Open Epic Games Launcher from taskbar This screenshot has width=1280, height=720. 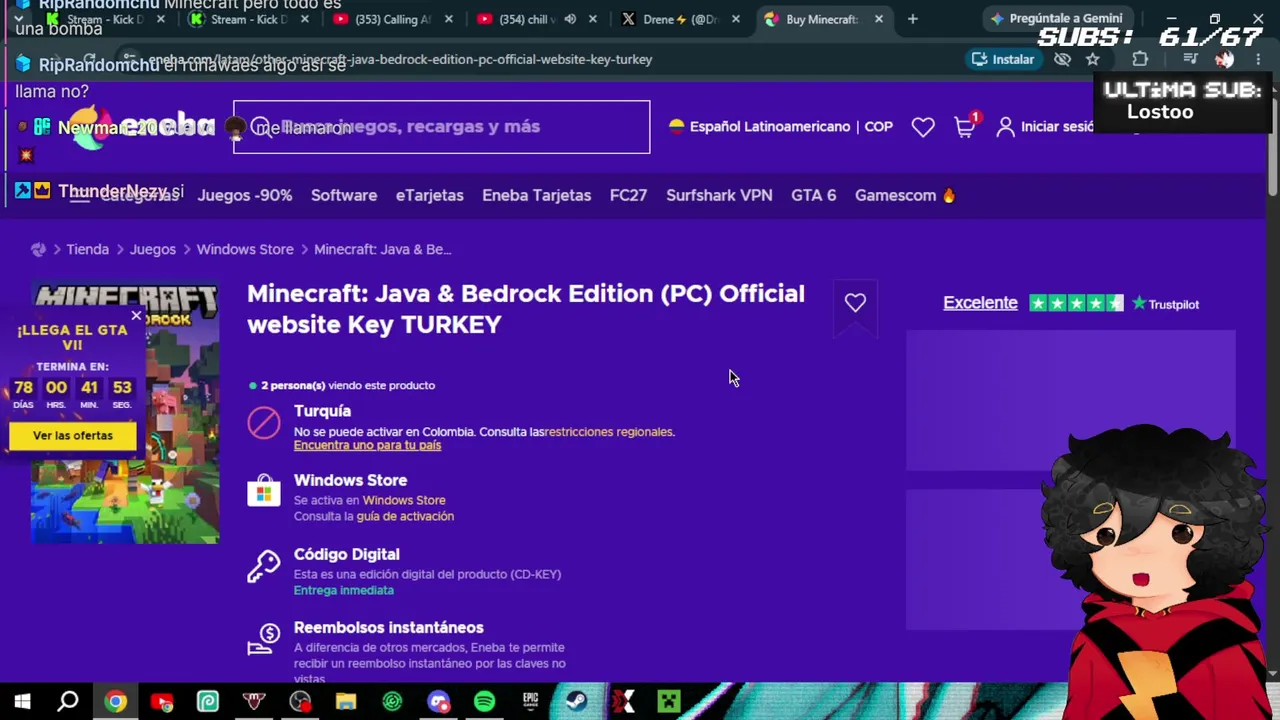[x=530, y=701]
